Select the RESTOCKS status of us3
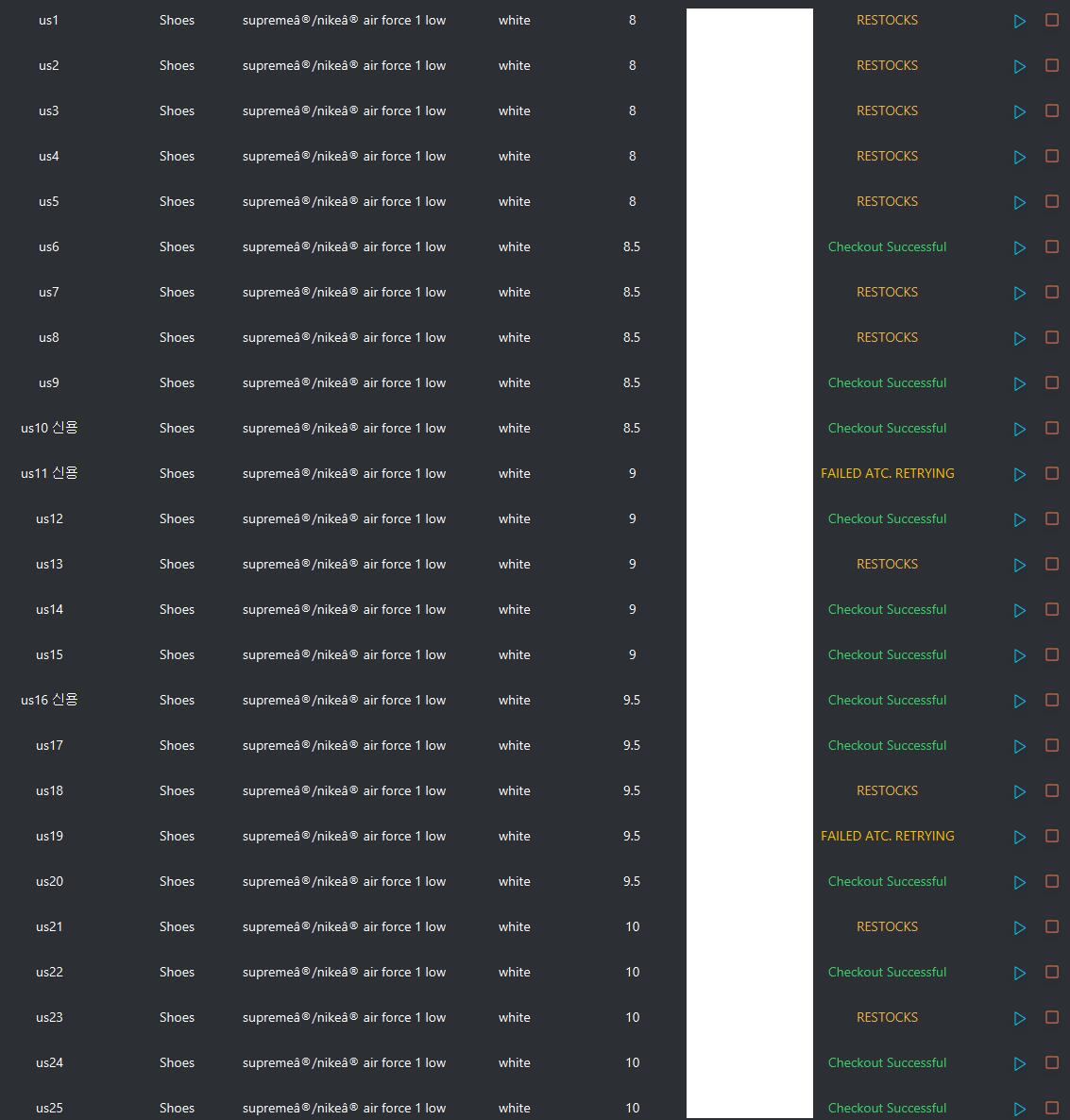1070x1120 pixels. tap(887, 110)
